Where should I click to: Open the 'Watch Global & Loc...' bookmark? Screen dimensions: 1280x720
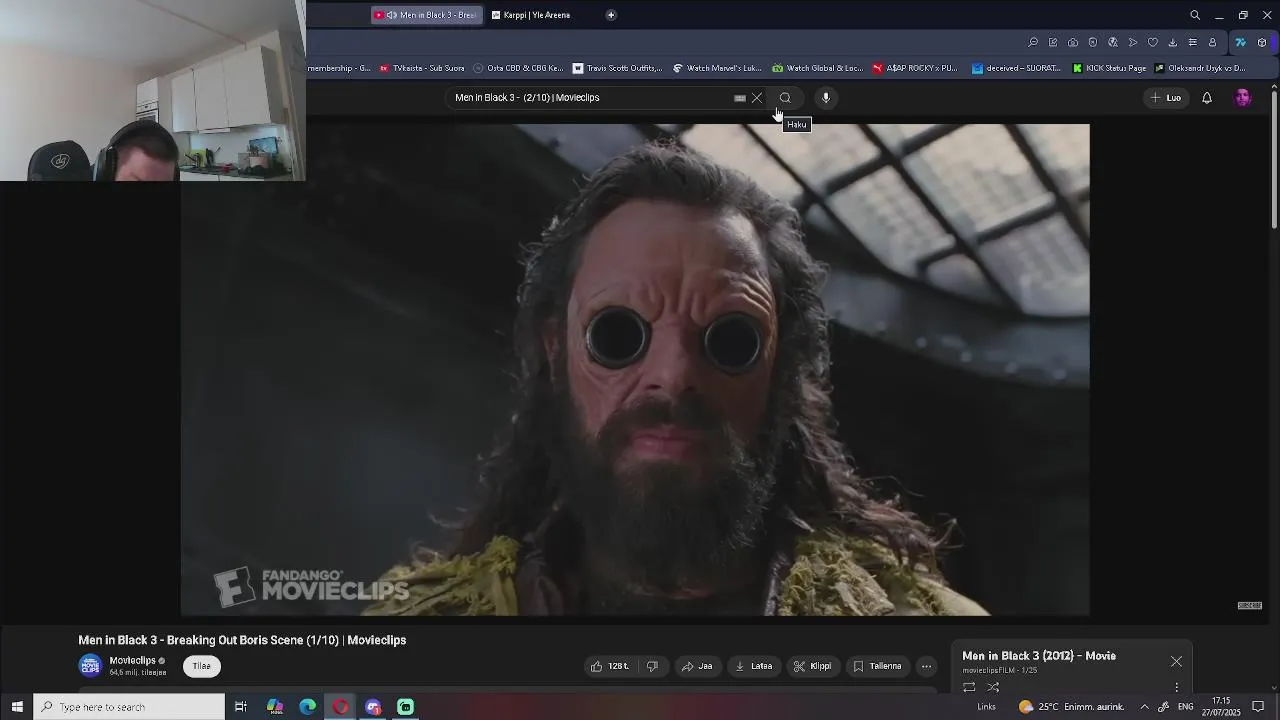click(x=818, y=68)
